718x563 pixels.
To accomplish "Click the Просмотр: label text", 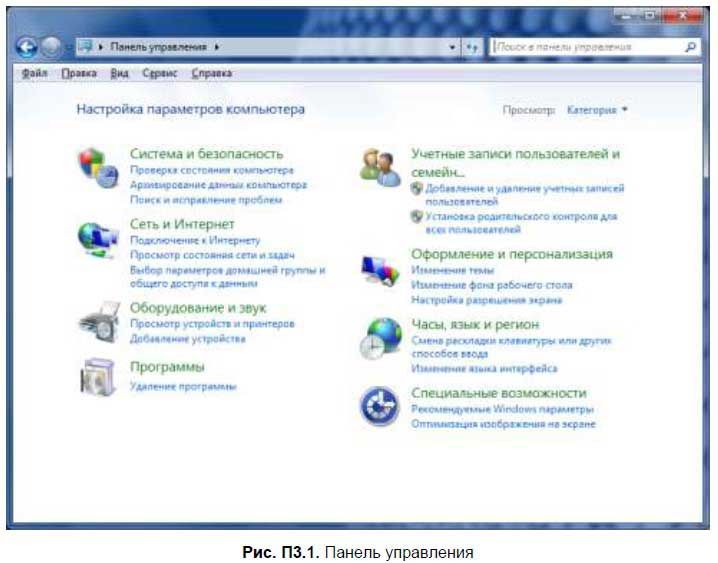I will [x=529, y=110].
